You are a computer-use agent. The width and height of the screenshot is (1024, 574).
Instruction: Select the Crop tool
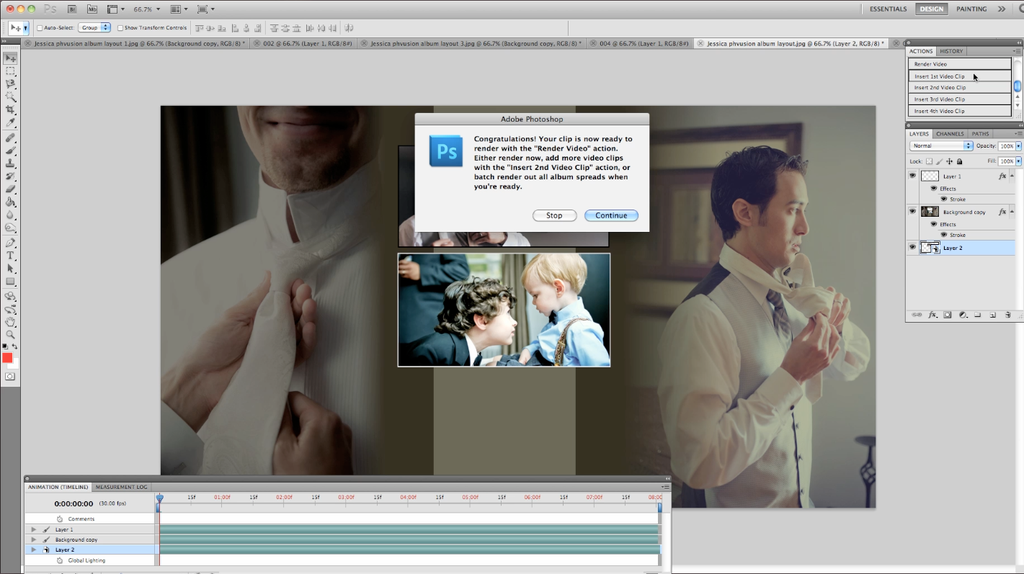pyautogui.click(x=10, y=110)
